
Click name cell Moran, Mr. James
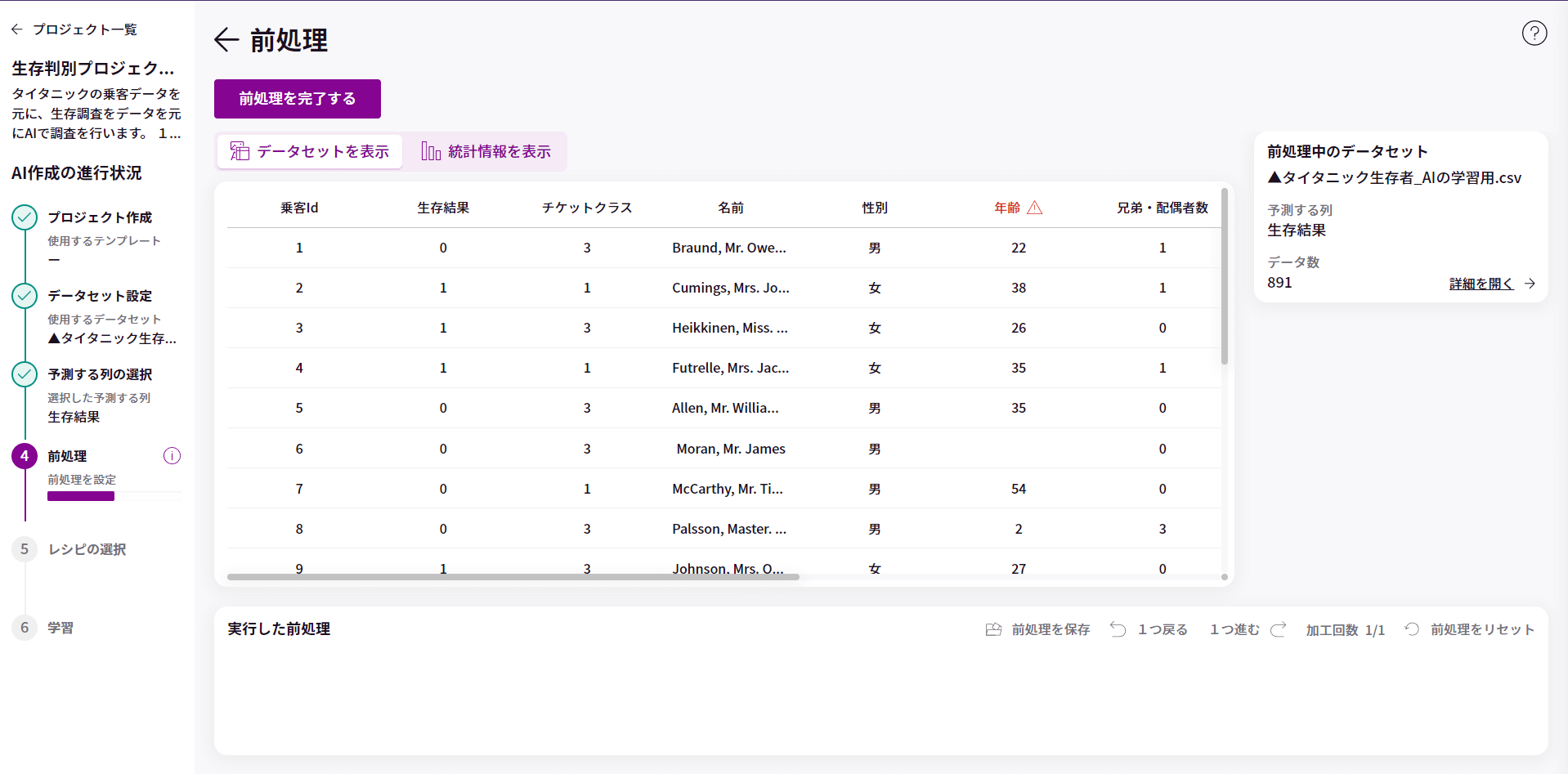[731, 449]
